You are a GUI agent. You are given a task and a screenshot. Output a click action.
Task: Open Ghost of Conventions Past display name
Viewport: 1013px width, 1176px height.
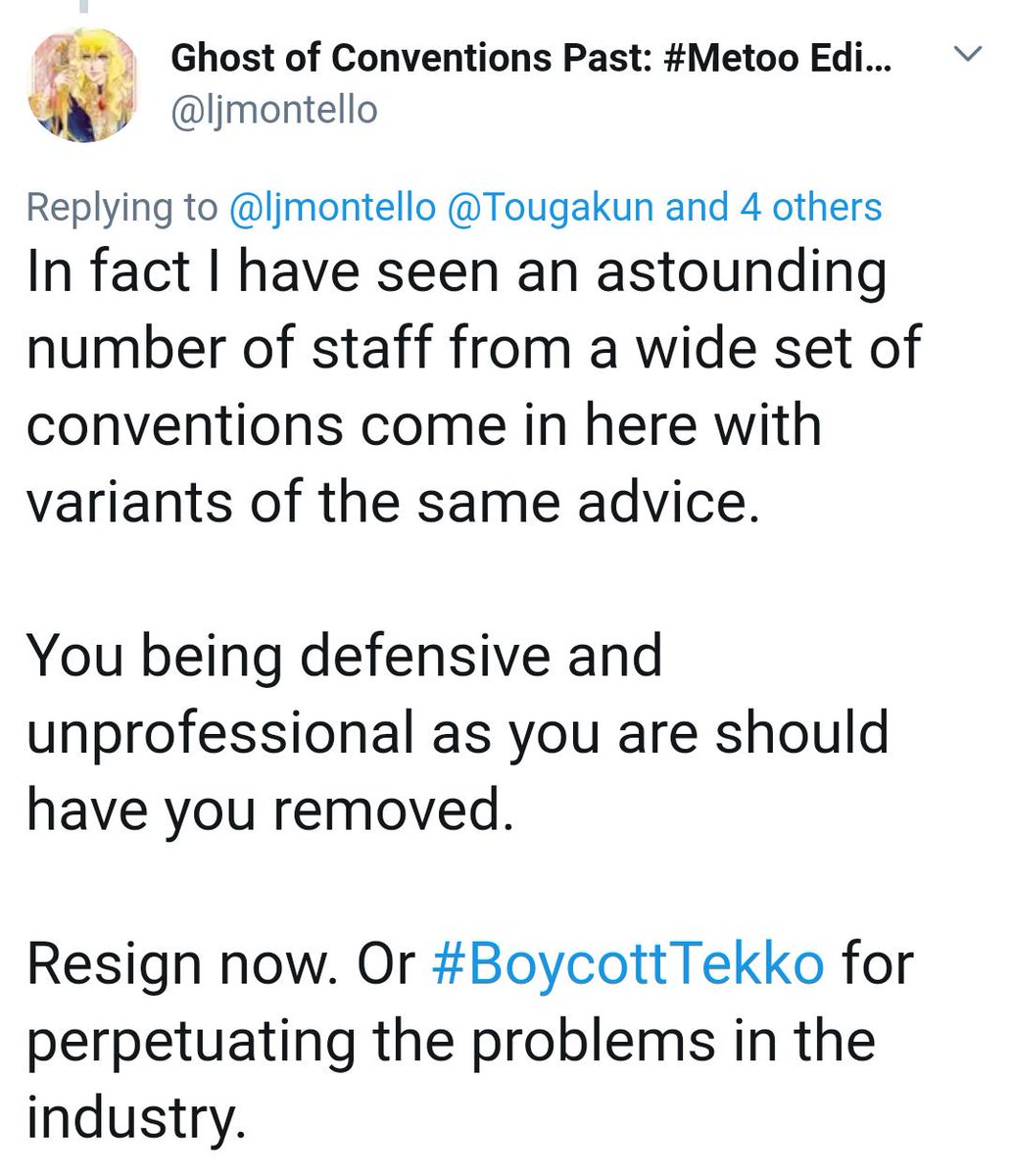click(531, 61)
